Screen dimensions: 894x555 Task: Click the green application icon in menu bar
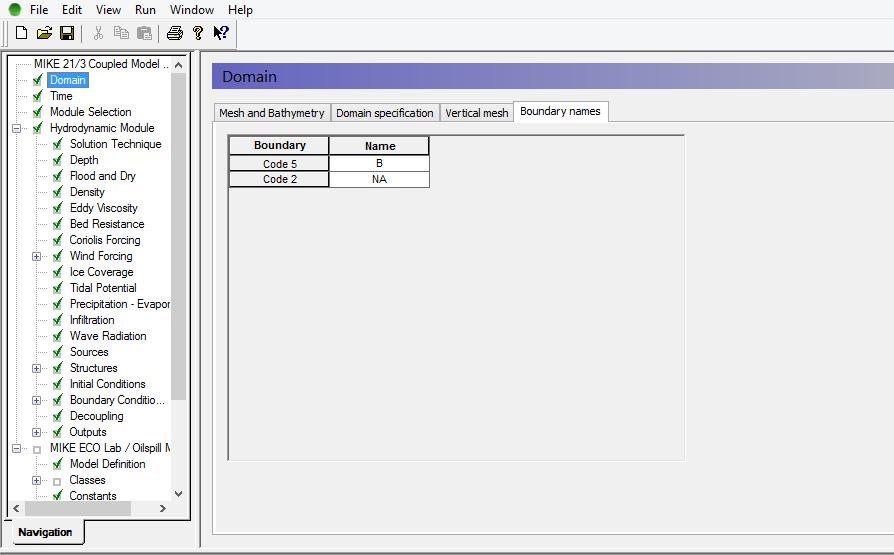click(15, 10)
